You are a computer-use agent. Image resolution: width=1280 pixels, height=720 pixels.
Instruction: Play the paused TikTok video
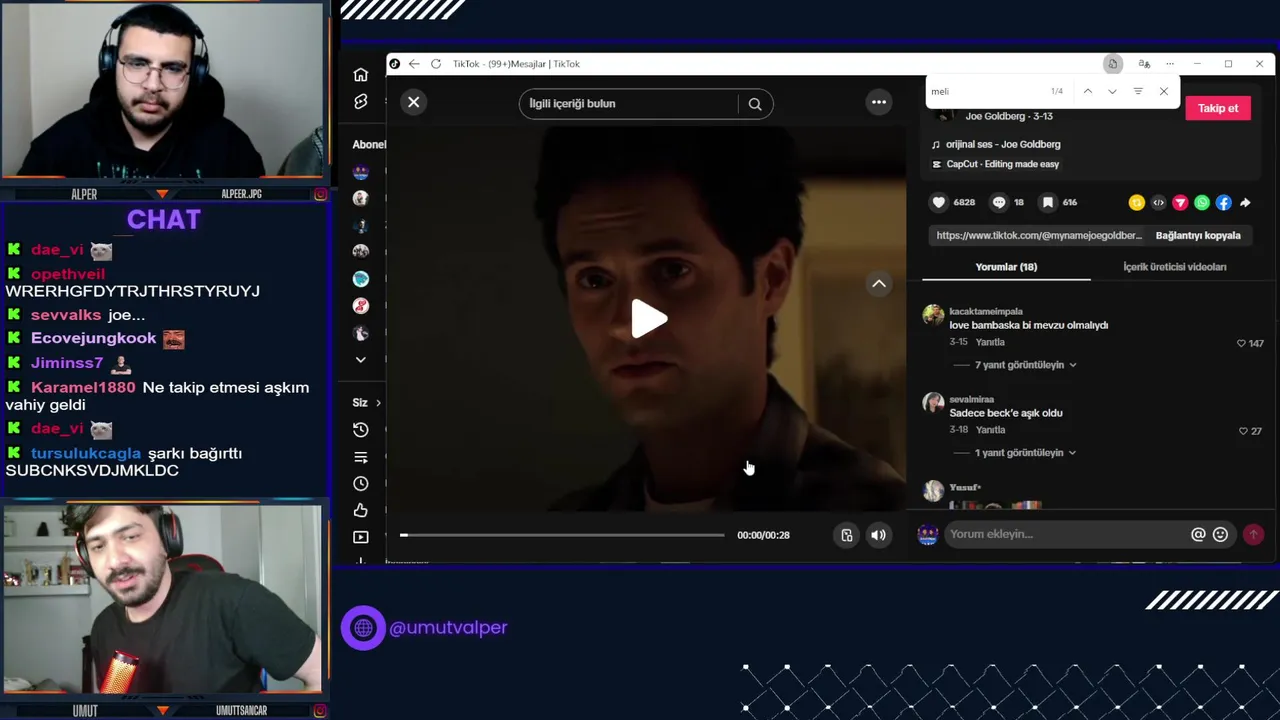pyautogui.click(x=649, y=319)
